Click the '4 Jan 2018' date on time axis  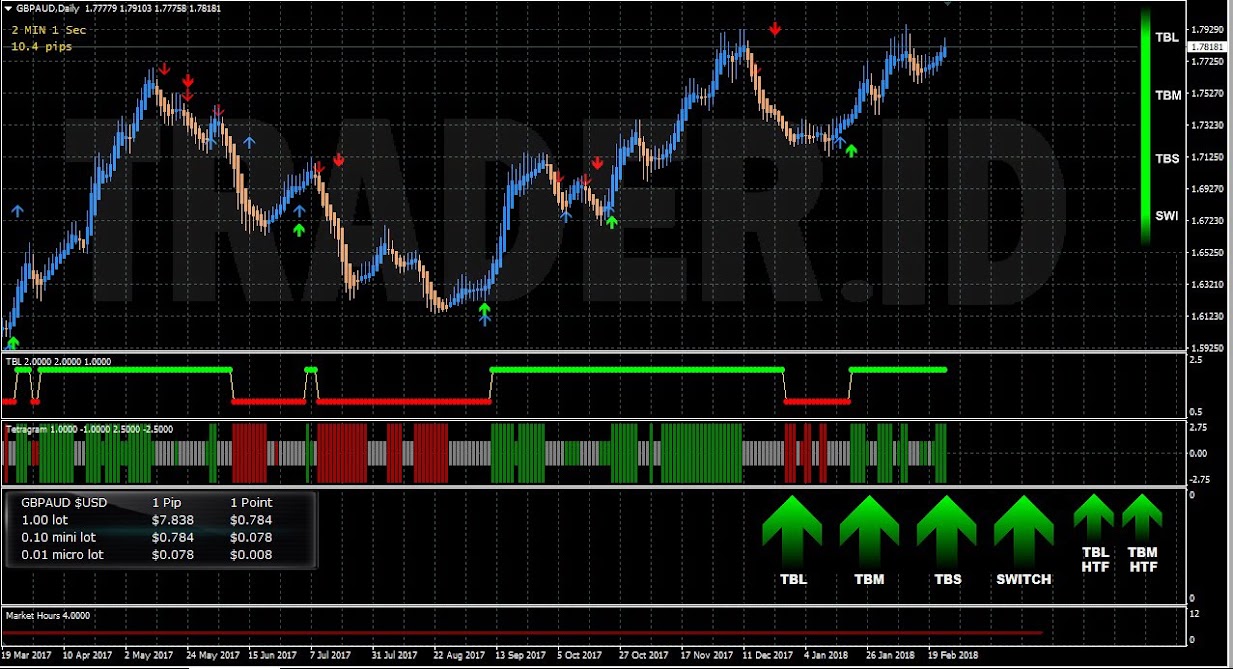point(825,655)
